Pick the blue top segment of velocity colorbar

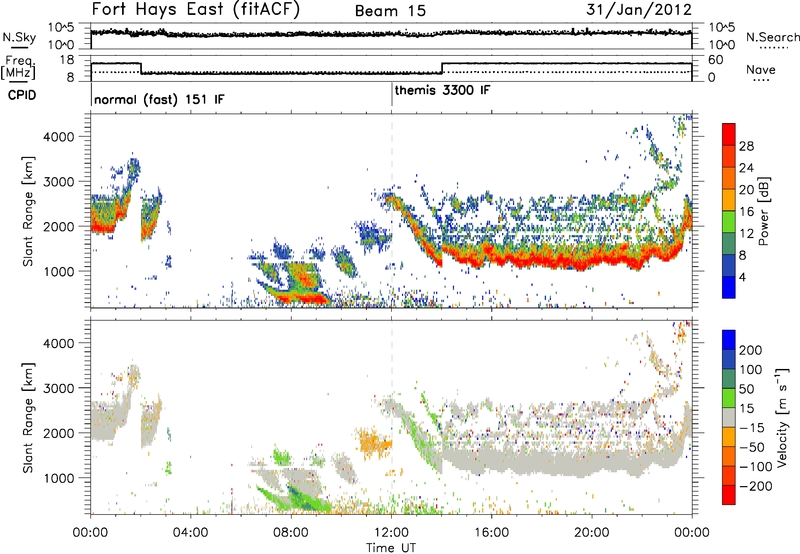[x=729, y=340]
